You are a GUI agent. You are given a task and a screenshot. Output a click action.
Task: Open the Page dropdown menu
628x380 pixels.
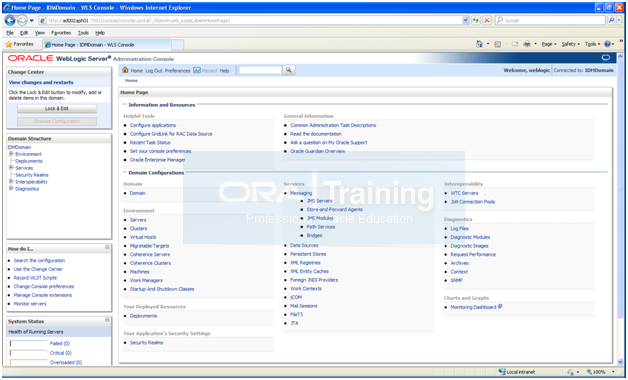[549, 44]
